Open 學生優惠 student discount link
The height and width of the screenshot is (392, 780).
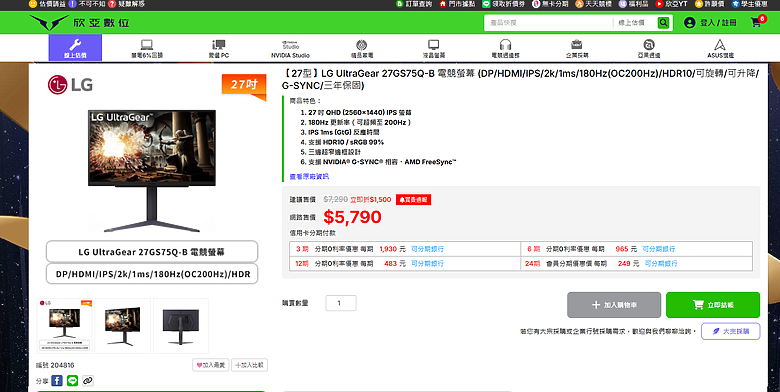(x=749, y=4)
